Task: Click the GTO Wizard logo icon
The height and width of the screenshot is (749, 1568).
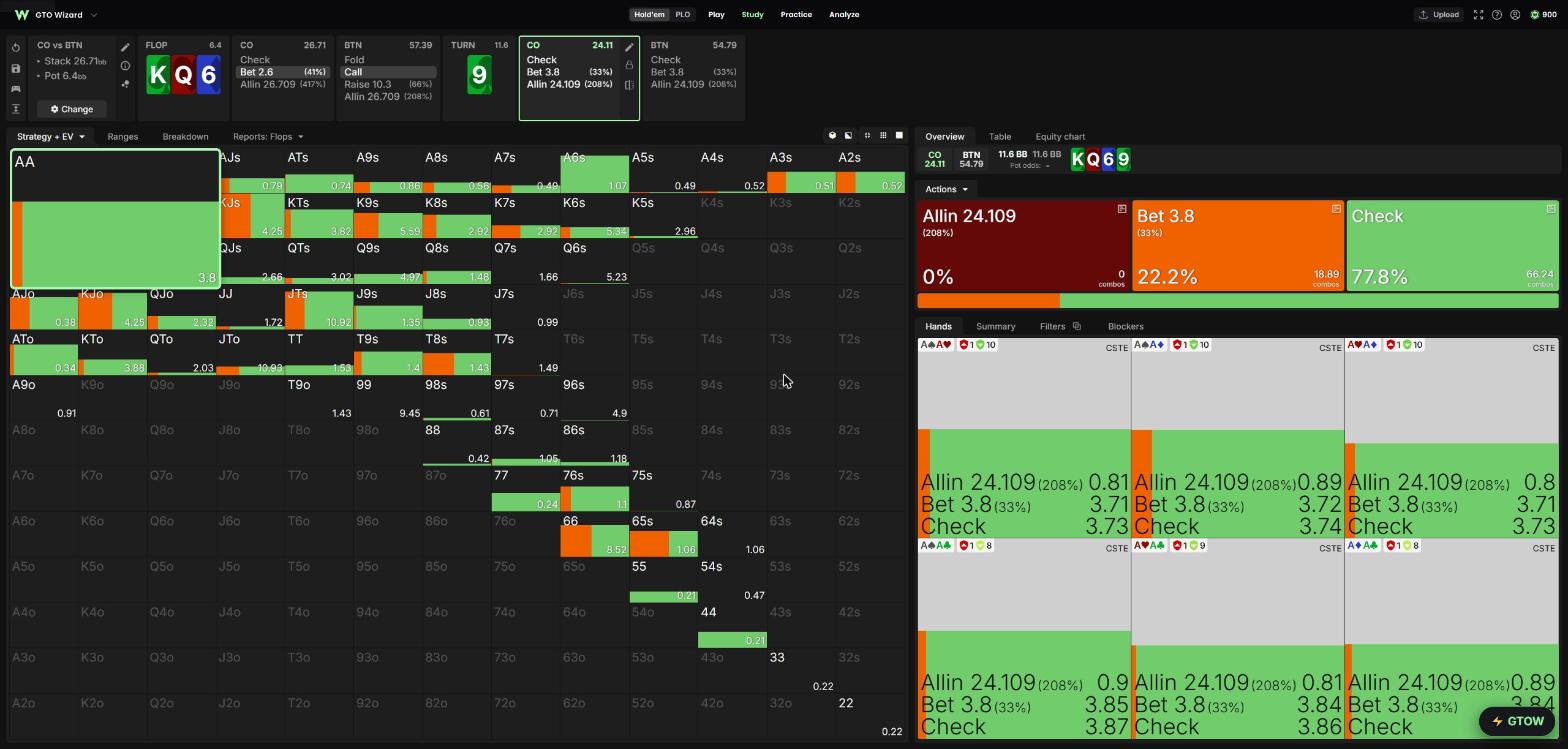Action: click(21, 15)
